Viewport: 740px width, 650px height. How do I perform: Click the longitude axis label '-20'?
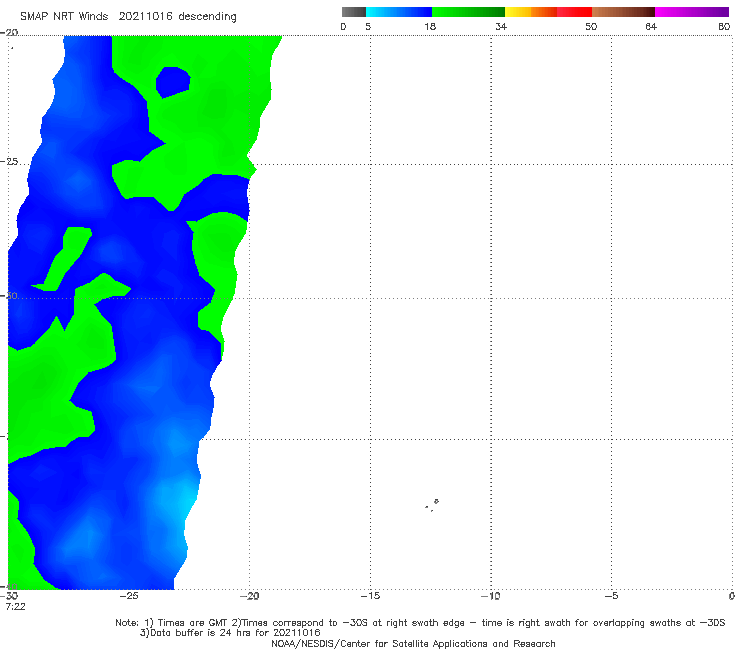[x=250, y=596]
